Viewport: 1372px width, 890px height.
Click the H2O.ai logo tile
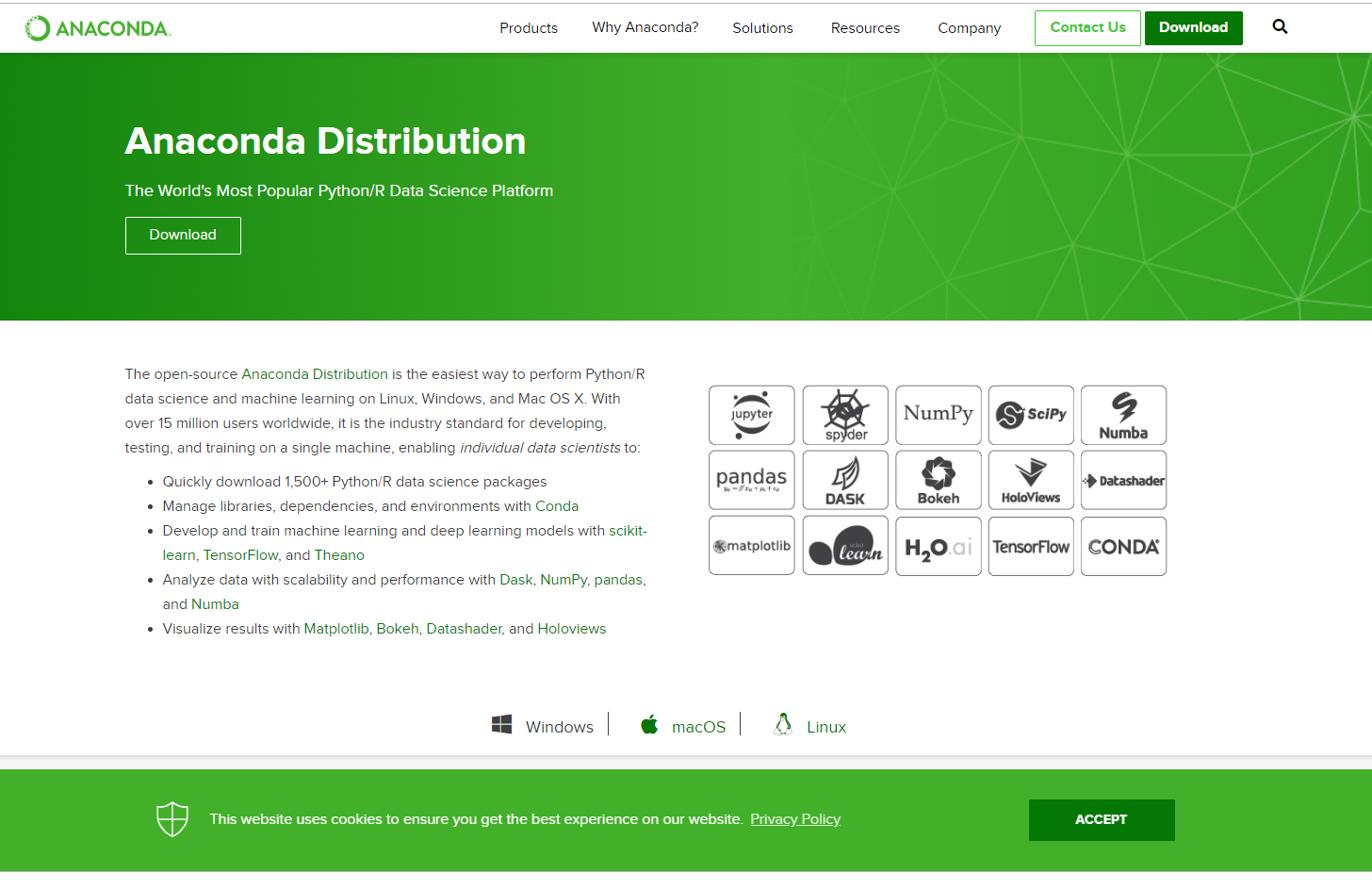(x=939, y=546)
